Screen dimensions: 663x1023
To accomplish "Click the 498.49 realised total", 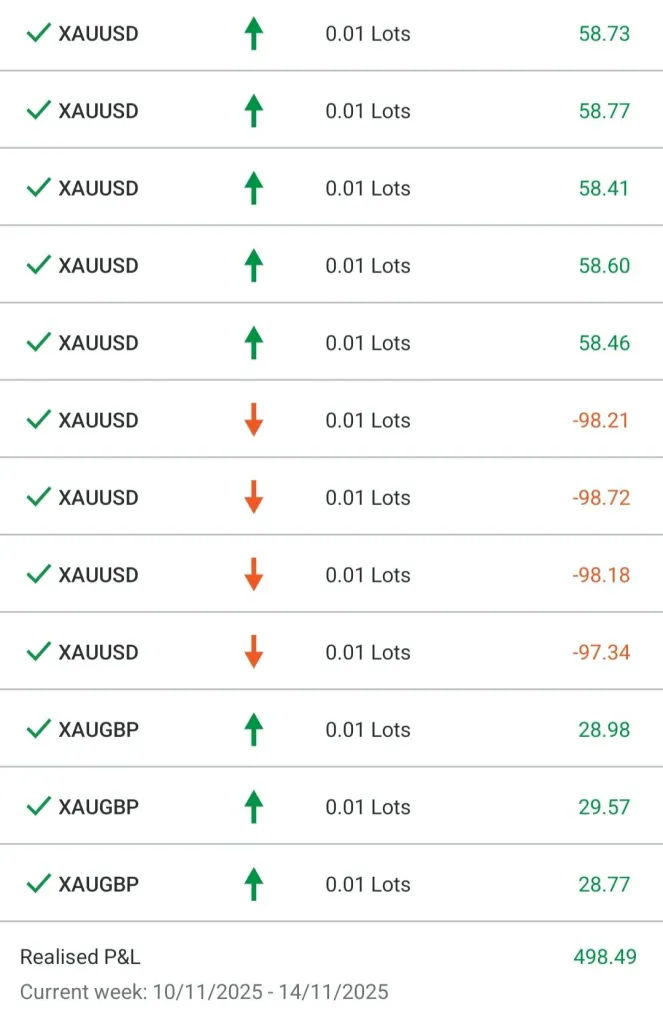I will 605,957.
